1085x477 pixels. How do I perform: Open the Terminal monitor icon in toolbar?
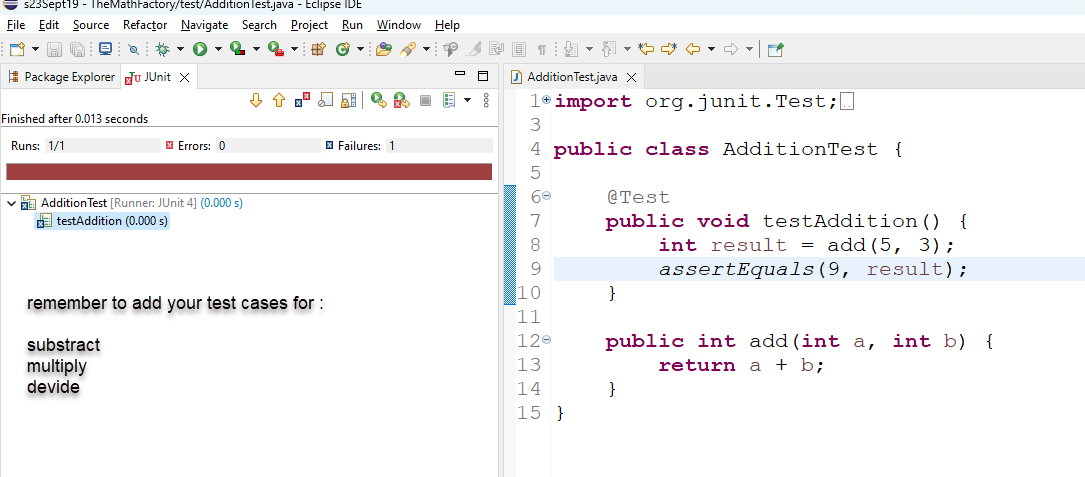pyautogui.click(x=104, y=49)
